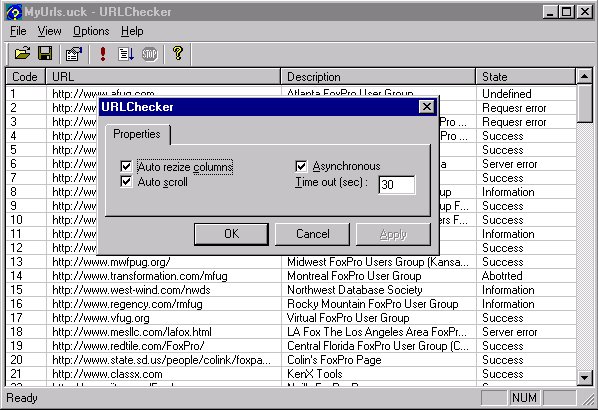The height and width of the screenshot is (410, 598).
Task: Click Montreal FoxPro User Group description
Action: [354, 276]
